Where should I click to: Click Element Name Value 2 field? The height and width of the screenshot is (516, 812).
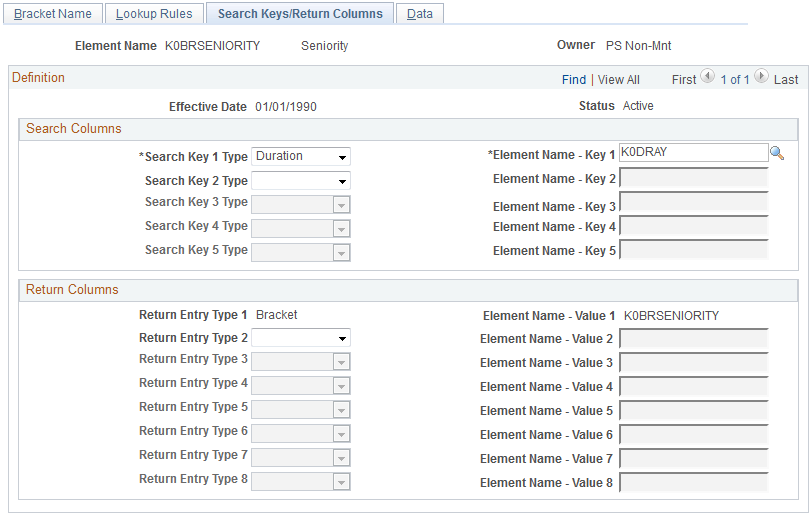coord(693,338)
